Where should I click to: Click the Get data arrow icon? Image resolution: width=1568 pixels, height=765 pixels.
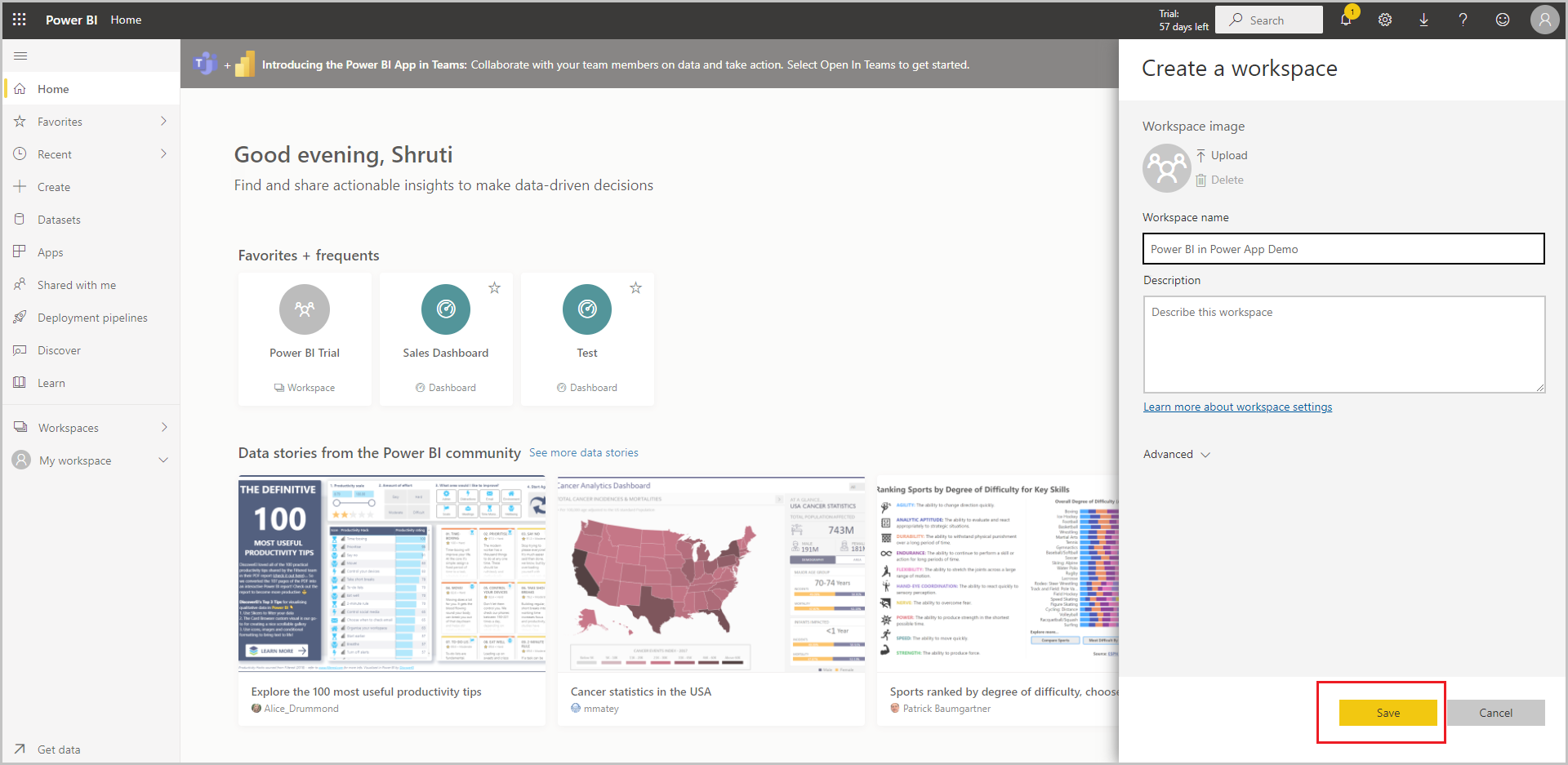click(x=20, y=749)
